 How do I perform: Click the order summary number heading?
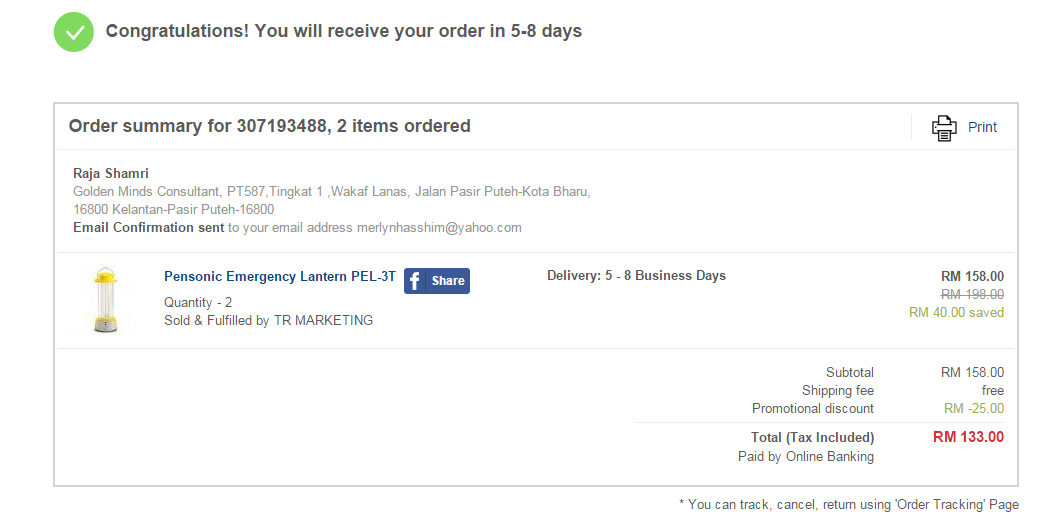(x=269, y=126)
